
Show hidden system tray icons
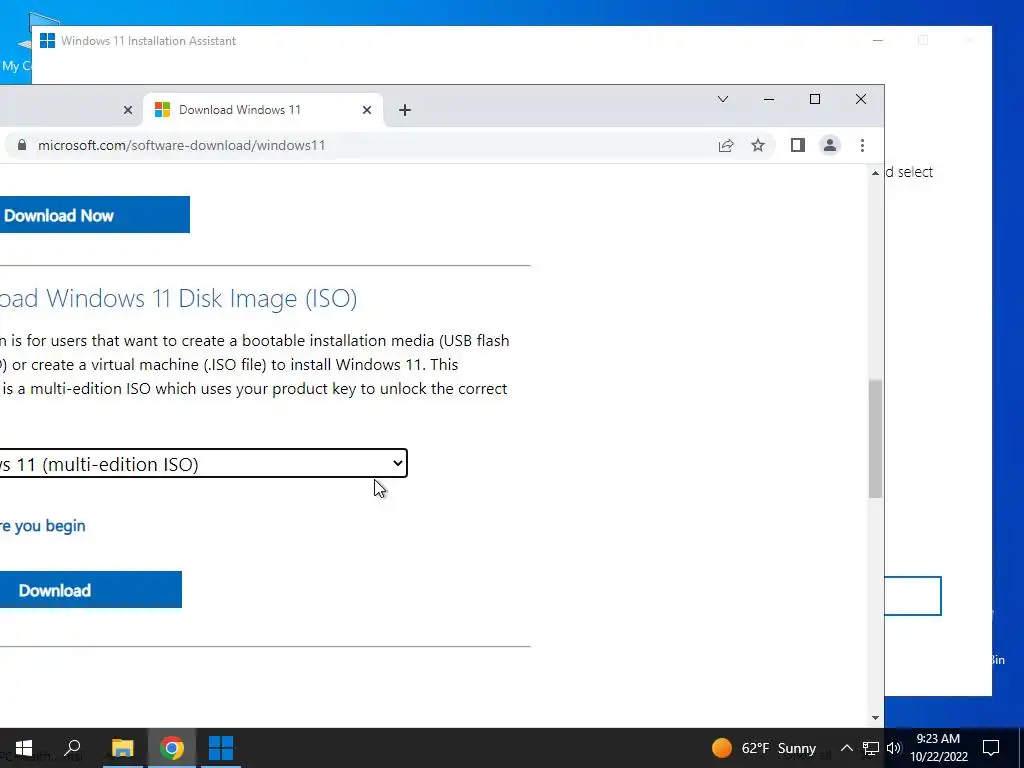[846, 748]
